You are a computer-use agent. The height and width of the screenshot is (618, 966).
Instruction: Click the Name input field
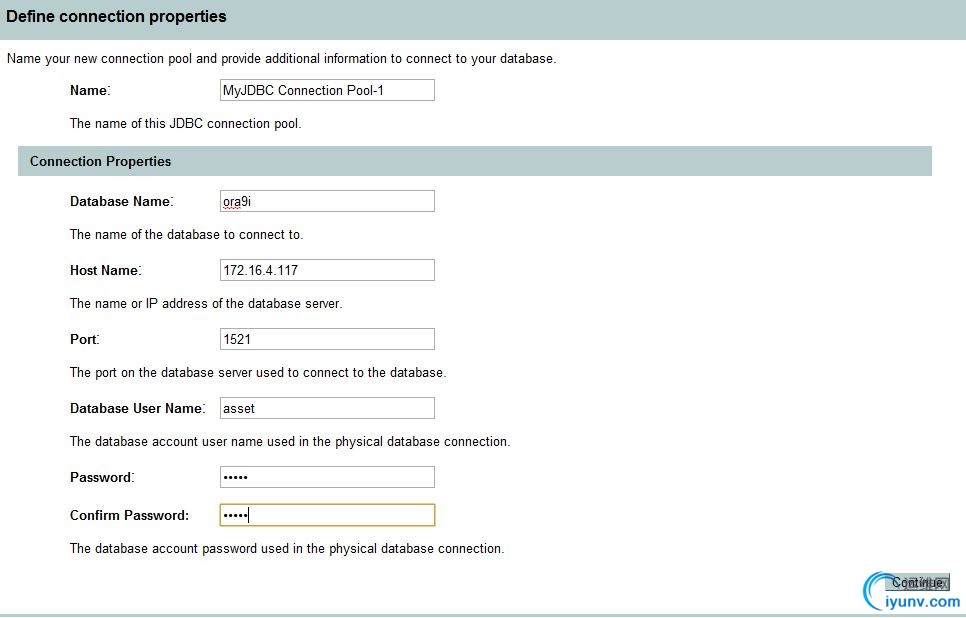point(327,91)
